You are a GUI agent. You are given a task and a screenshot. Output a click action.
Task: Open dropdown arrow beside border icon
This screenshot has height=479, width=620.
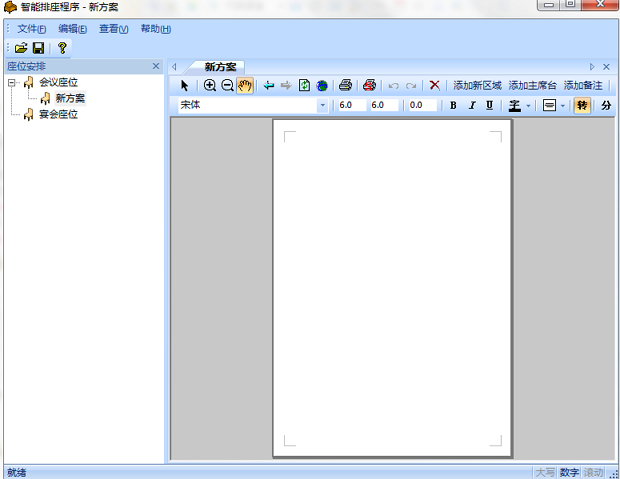[x=563, y=106]
